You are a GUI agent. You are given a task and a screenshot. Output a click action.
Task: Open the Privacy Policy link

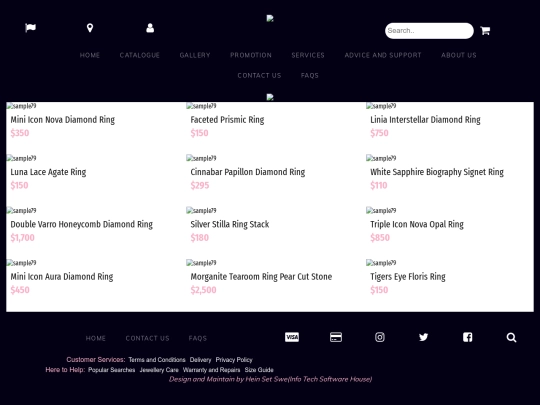click(234, 360)
